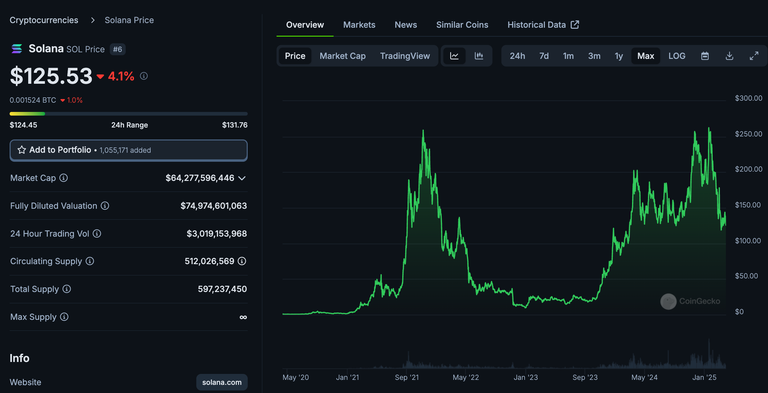Open the Overview tab
Screen dimensions: 768x393
[305, 25]
